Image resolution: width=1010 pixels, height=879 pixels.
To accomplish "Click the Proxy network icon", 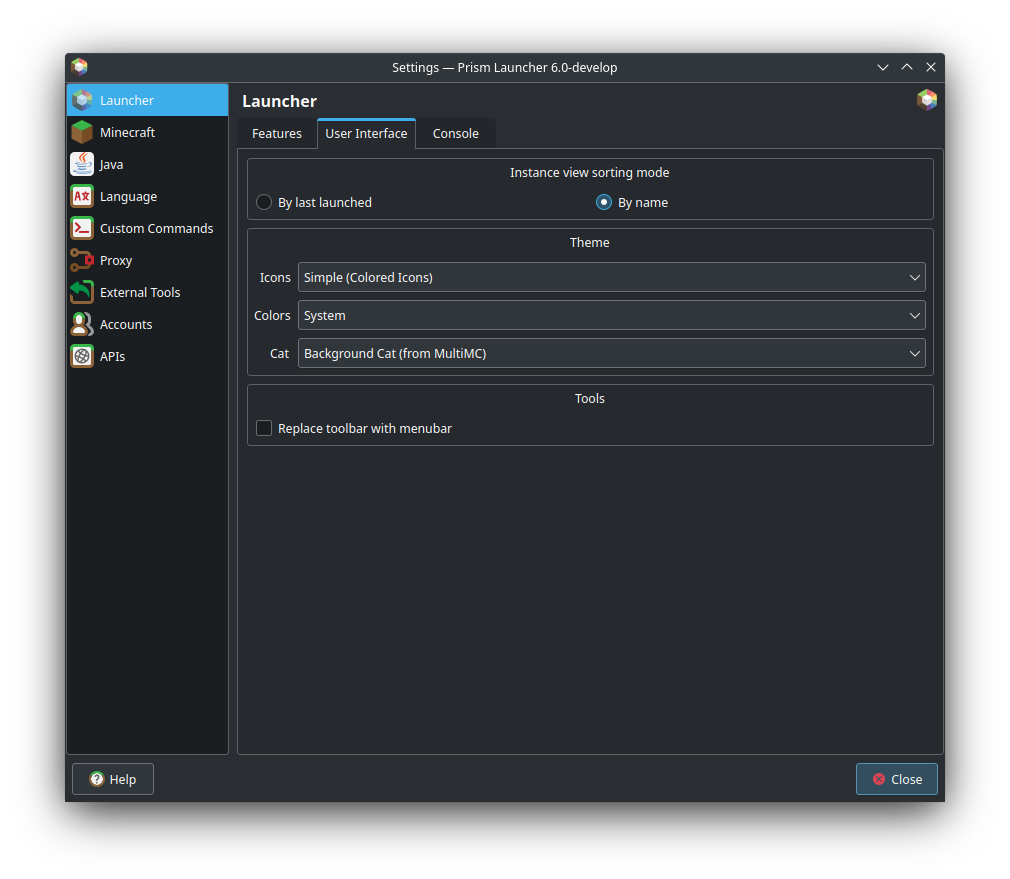I will tap(82, 260).
